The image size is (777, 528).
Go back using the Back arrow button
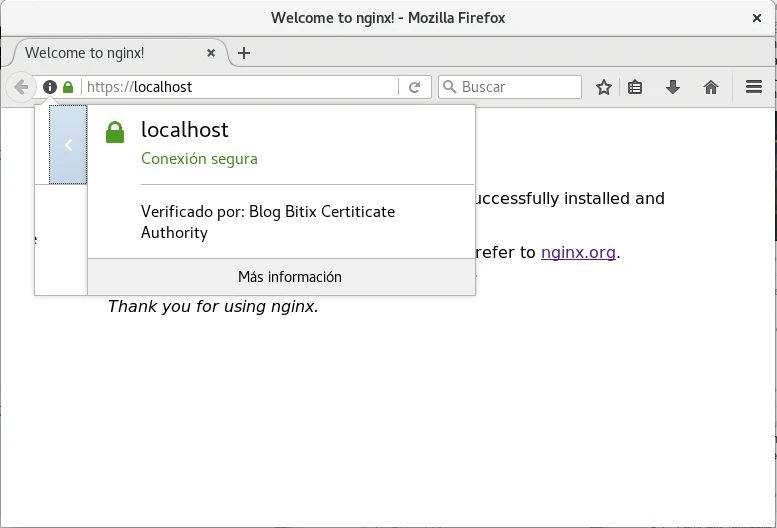(x=21, y=87)
